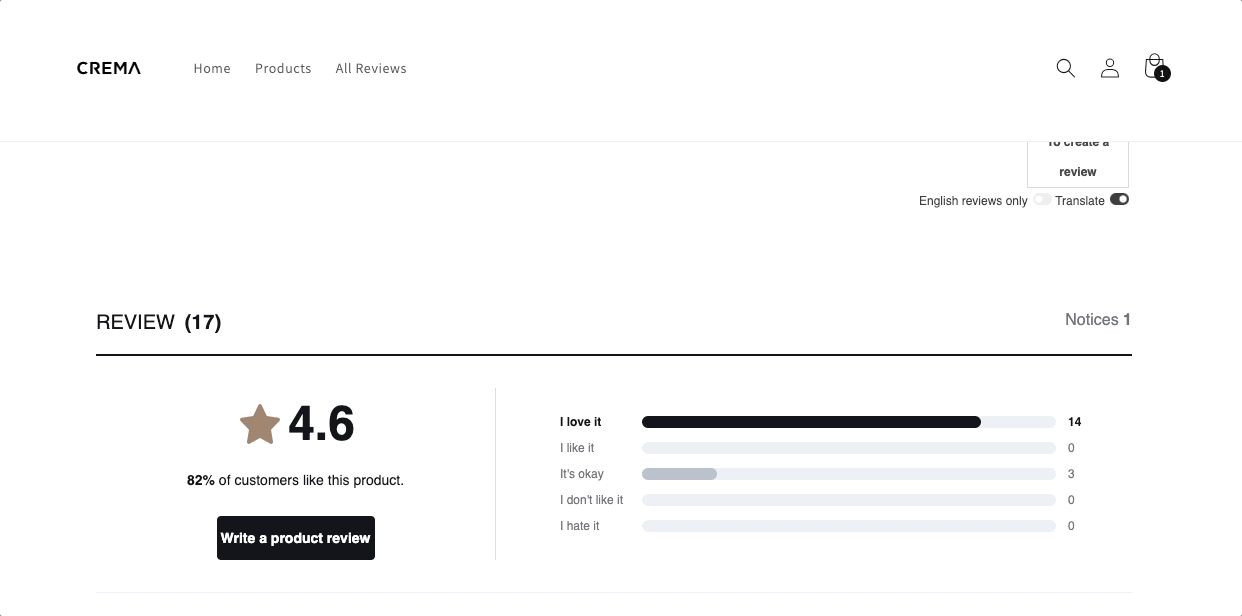
Task: Click the "I hate it" rating bar
Action: pyautogui.click(x=848, y=526)
